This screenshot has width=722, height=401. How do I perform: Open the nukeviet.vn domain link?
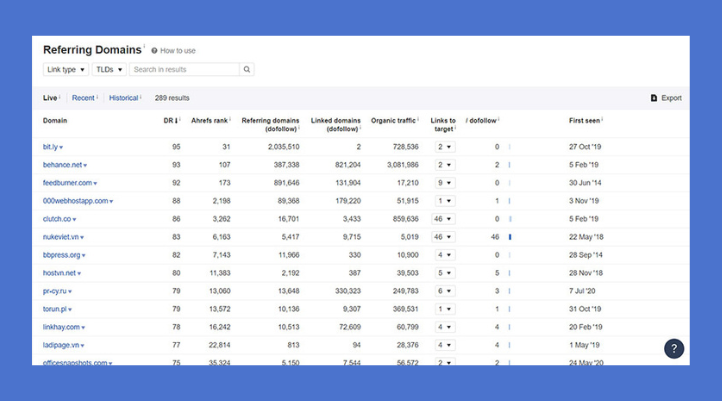point(61,237)
